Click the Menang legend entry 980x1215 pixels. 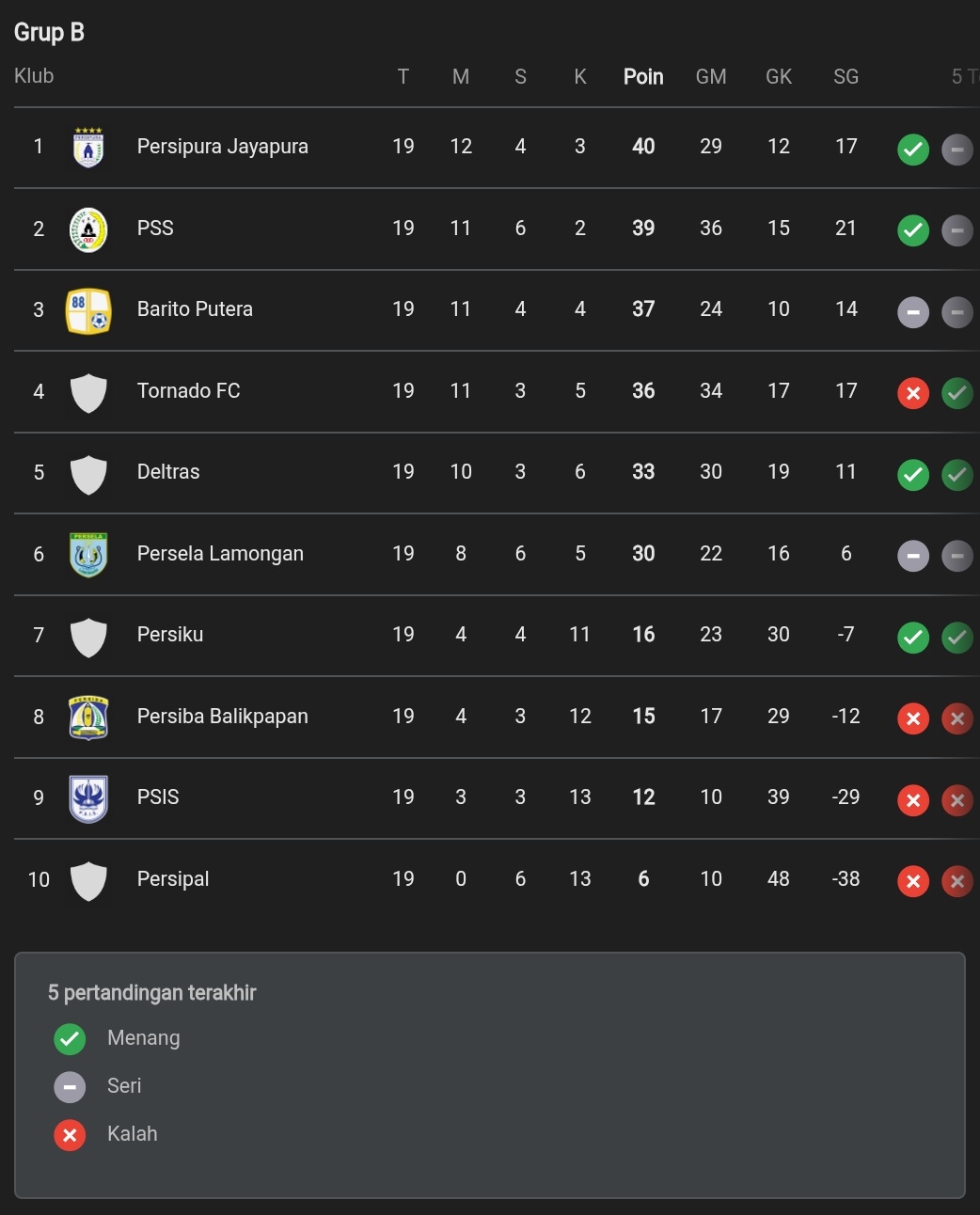(x=143, y=1038)
